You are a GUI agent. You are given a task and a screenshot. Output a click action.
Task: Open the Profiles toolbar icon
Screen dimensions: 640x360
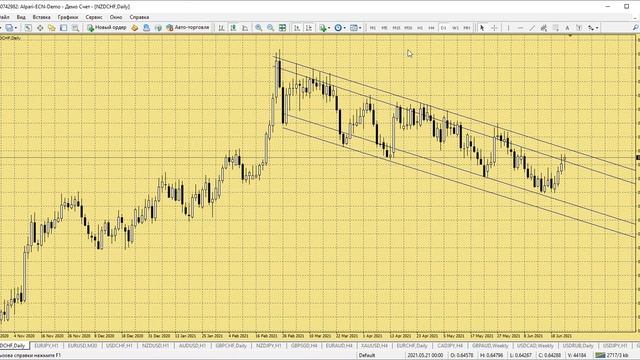pyautogui.click(x=9, y=28)
